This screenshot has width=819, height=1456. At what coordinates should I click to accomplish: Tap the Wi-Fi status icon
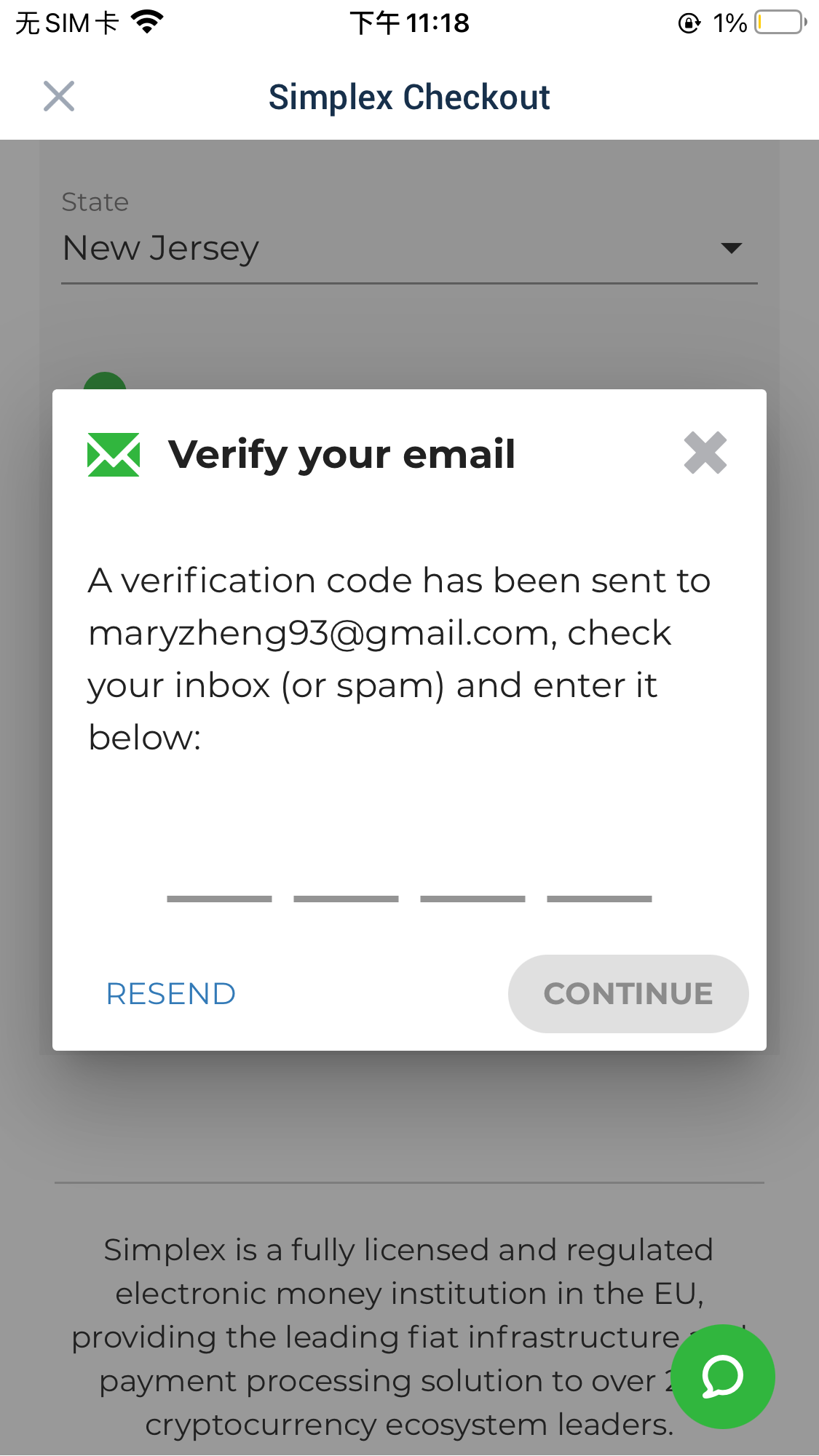click(147, 23)
